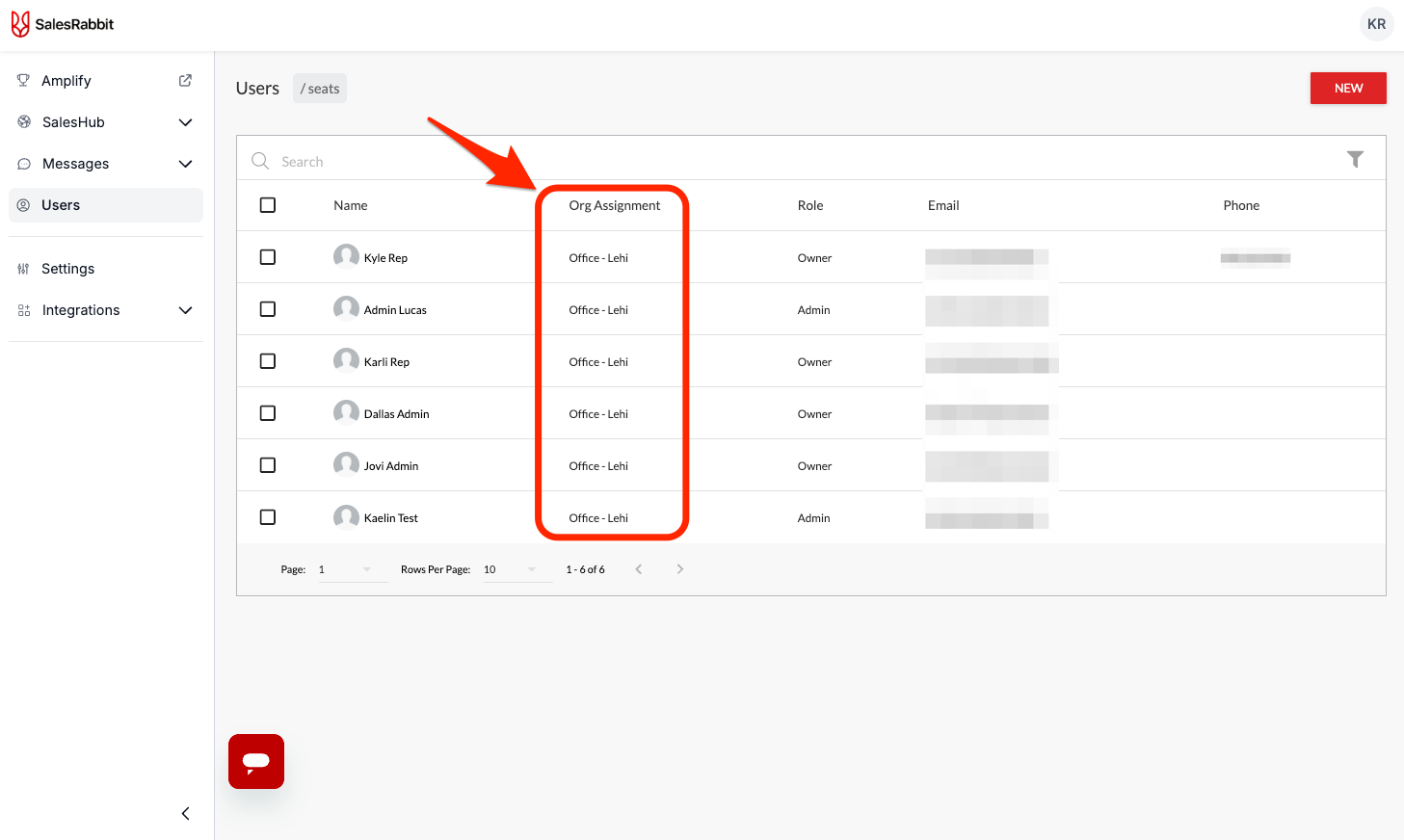
Task: Tick the checkbox for Kaelin Test
Action: coord(268,517)
